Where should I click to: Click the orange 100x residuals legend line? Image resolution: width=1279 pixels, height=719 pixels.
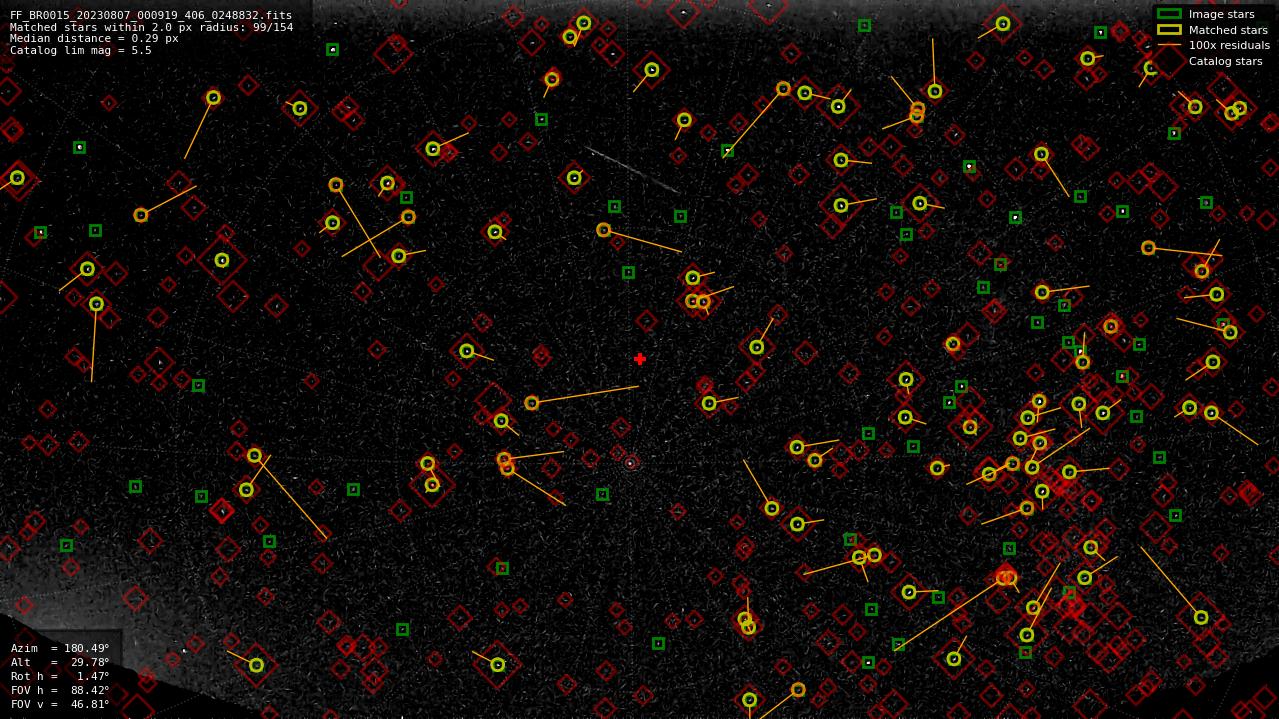pyautogui.click(x=1169, y=45)
